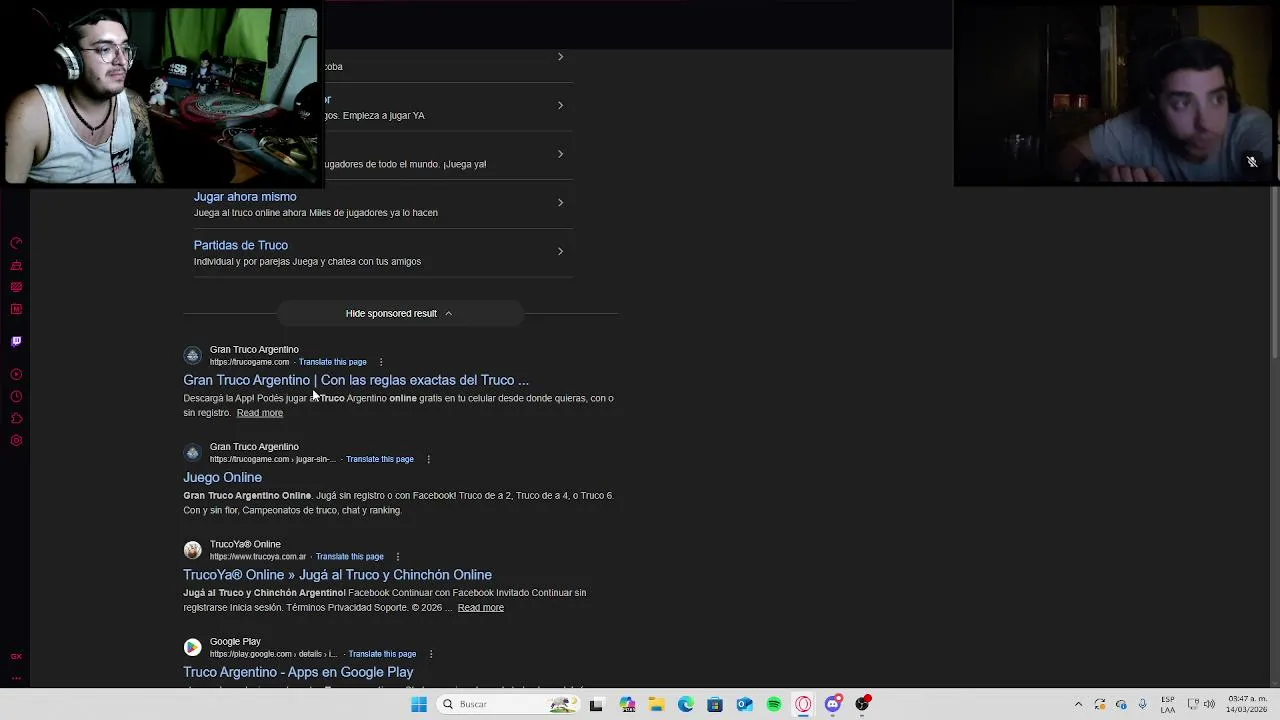Open the History clock icon in sidebar
1280x720 pixels.
[16, 396]
